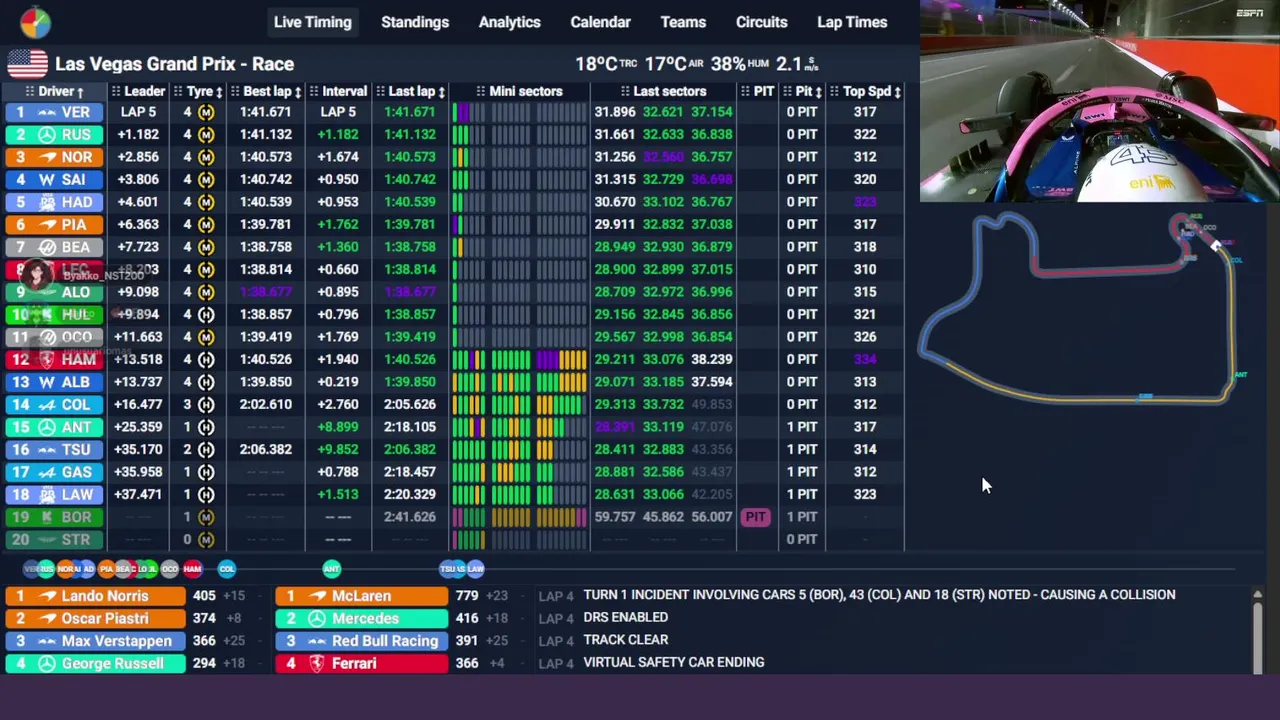Sort by Last sectors column header
The width and height of the screenshot is (1280, 720).
tap(663, 91)
